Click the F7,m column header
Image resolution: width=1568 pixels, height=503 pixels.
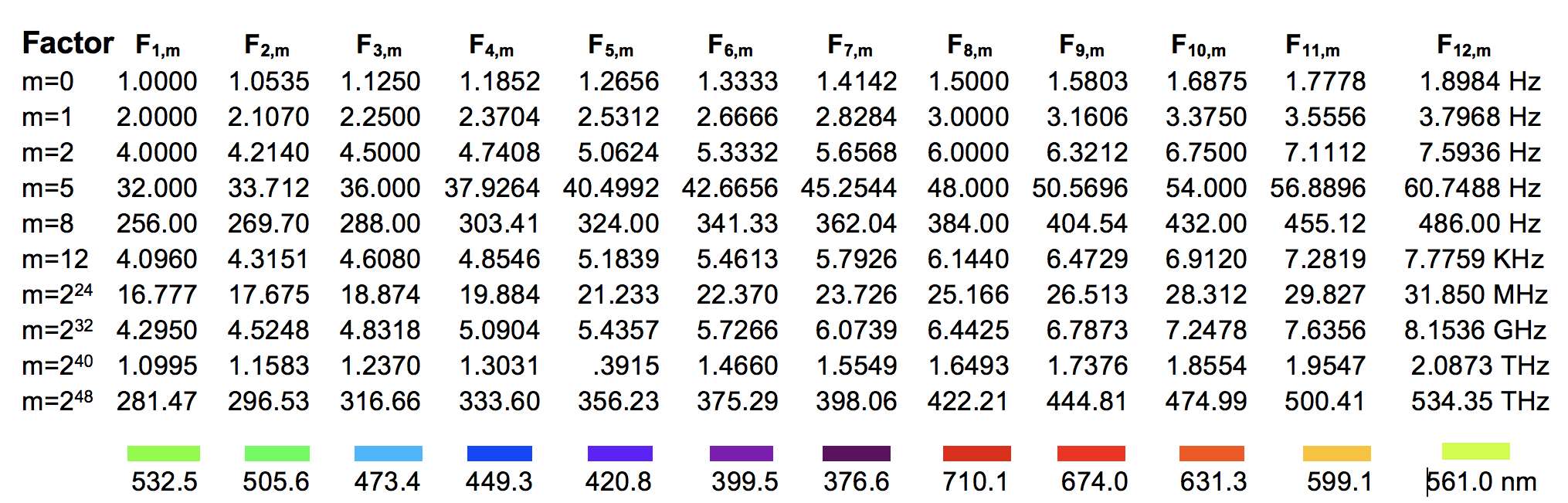pyautogui.click(x=850, y=46)
